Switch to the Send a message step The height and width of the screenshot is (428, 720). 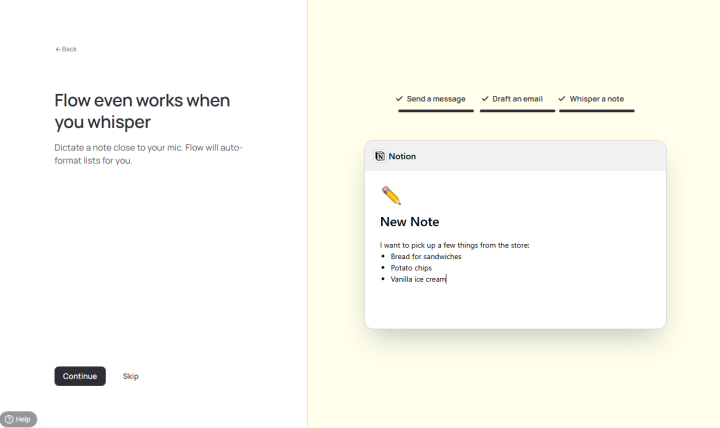[x=436, y=99]
